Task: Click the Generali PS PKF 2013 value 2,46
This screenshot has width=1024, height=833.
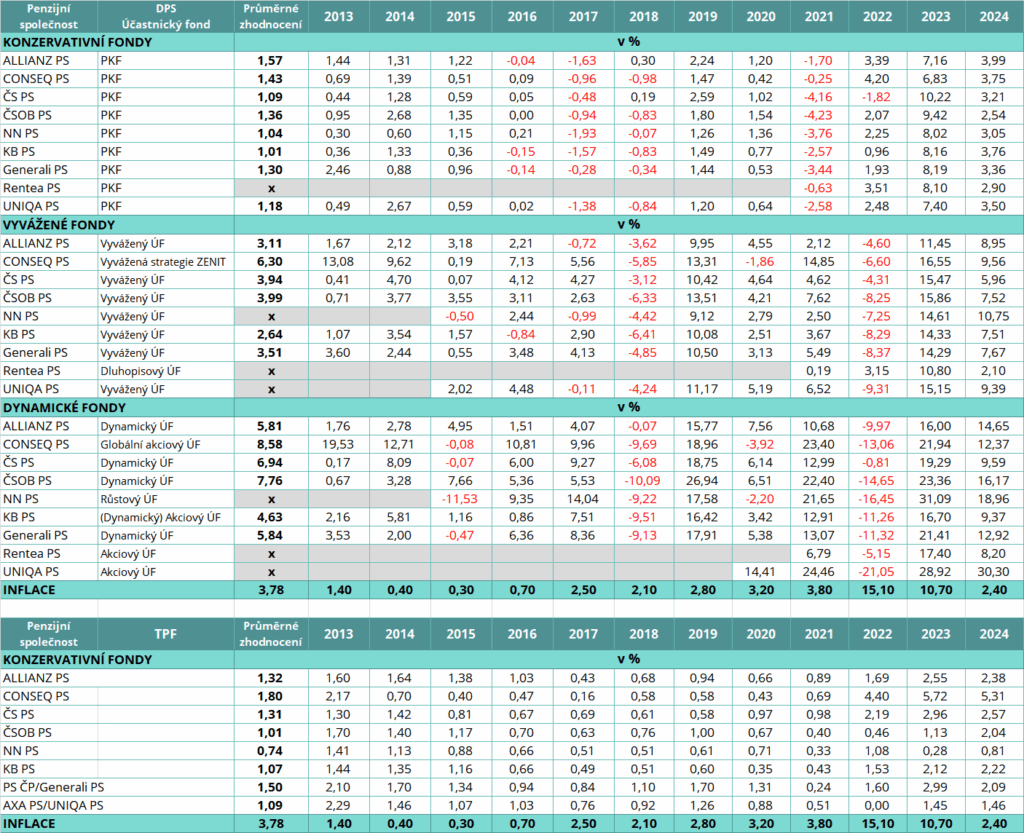Action: [338, 170]
